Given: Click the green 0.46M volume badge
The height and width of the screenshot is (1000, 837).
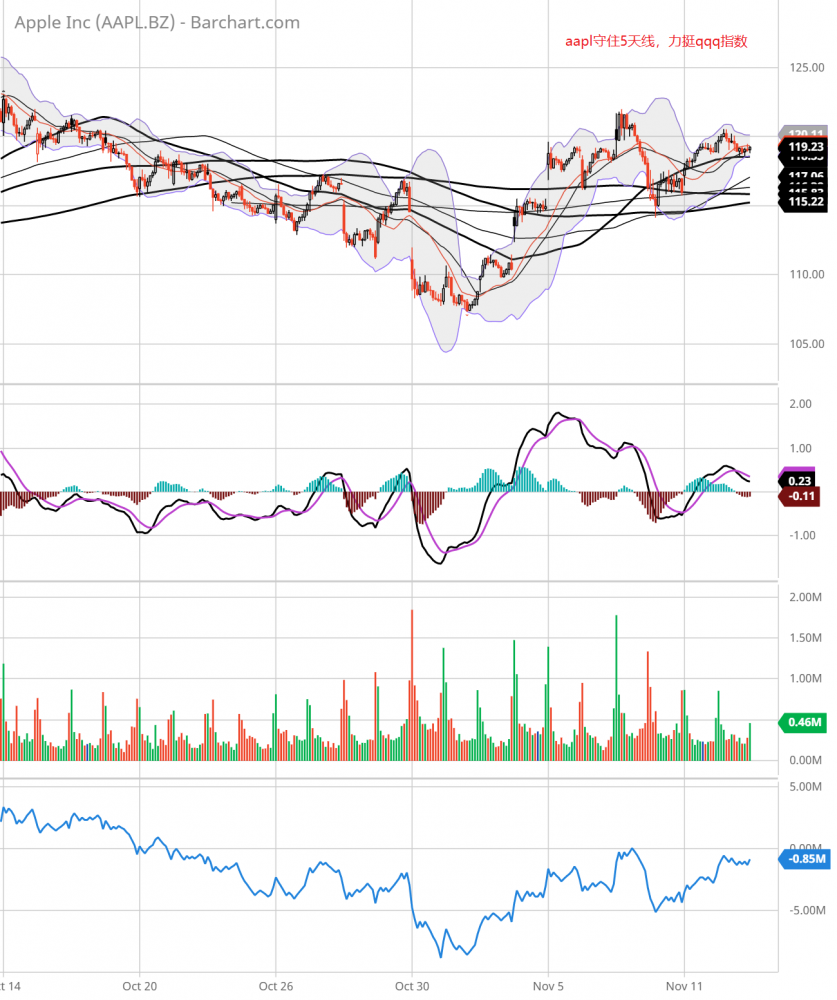Looking at the screenshot, I should (804, 721).
